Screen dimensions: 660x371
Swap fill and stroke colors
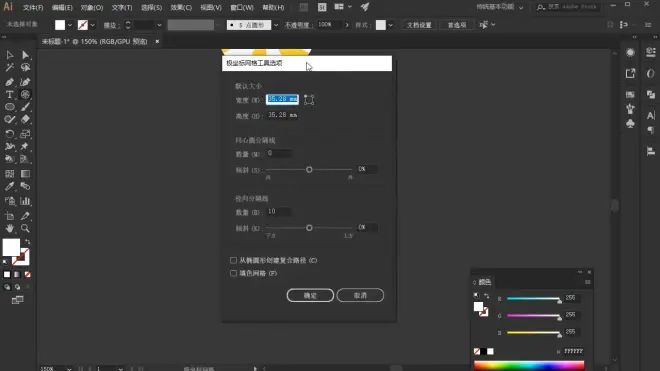tap(27, 242)
